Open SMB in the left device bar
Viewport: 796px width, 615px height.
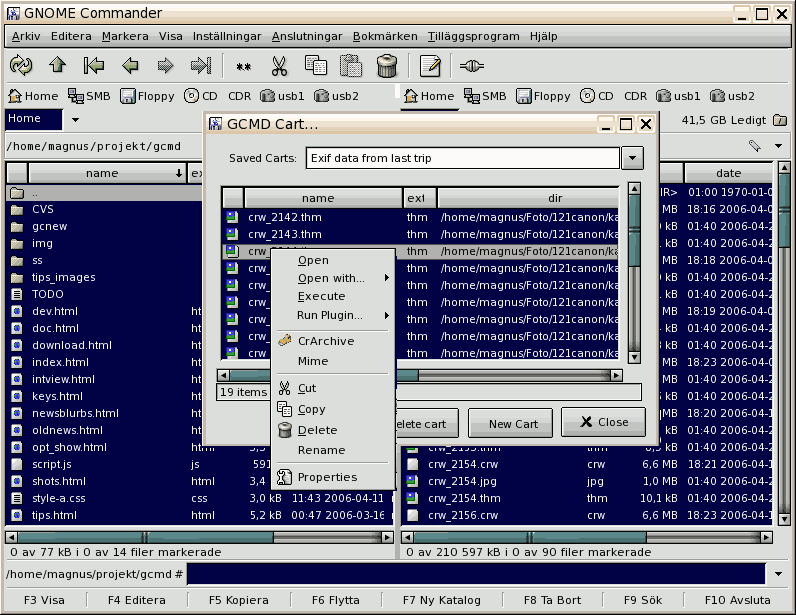(89, 96)
